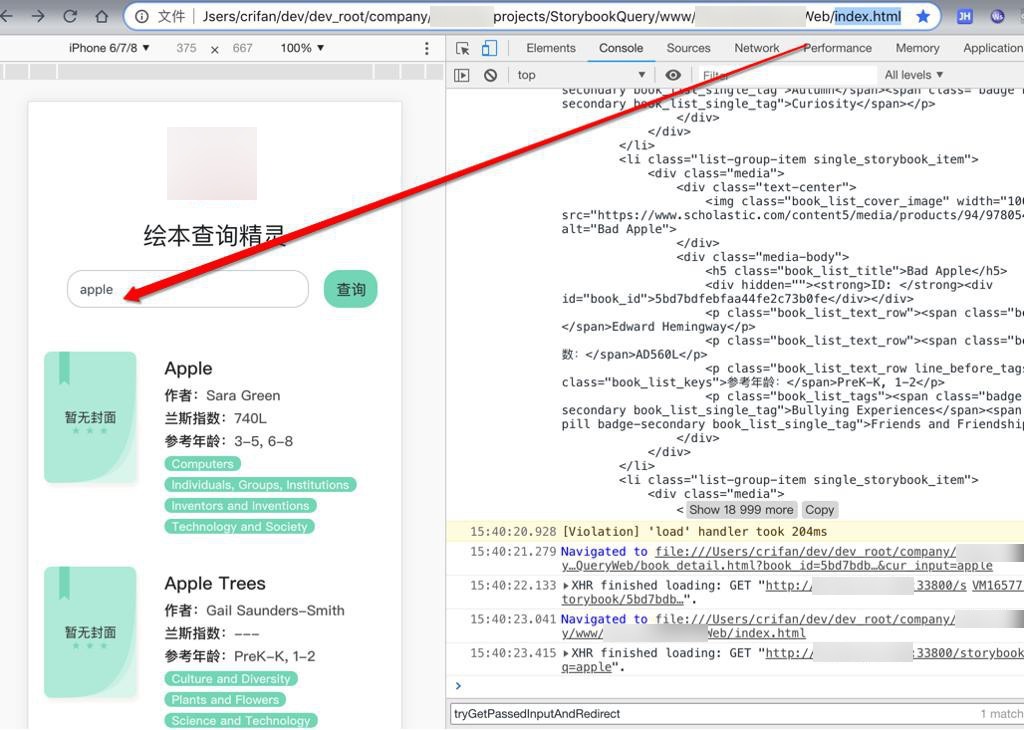
Task: Click Inventors and Inventions tag
Action: tap(240, 505)
